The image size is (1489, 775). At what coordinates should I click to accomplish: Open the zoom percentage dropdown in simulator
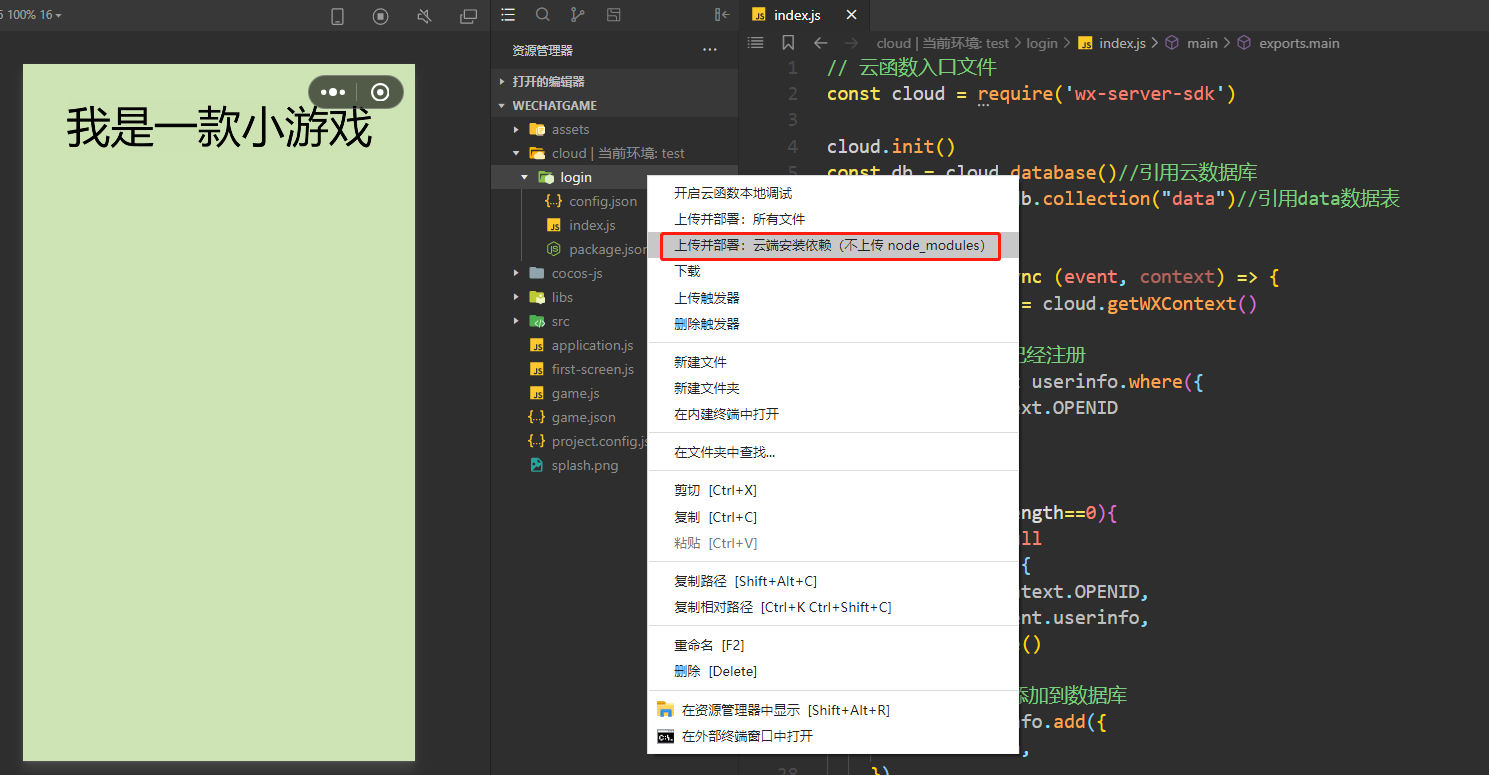[34, 15]
